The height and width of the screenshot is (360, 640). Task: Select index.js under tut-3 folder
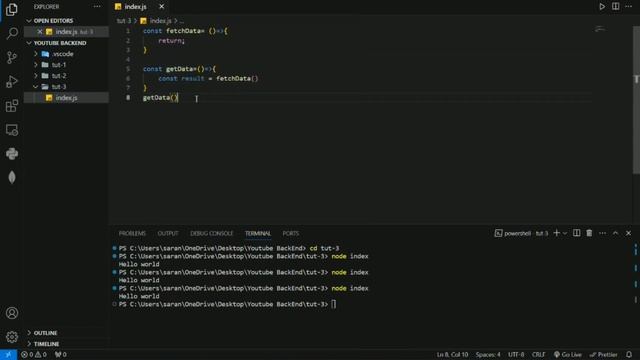[x=66, y=98]
